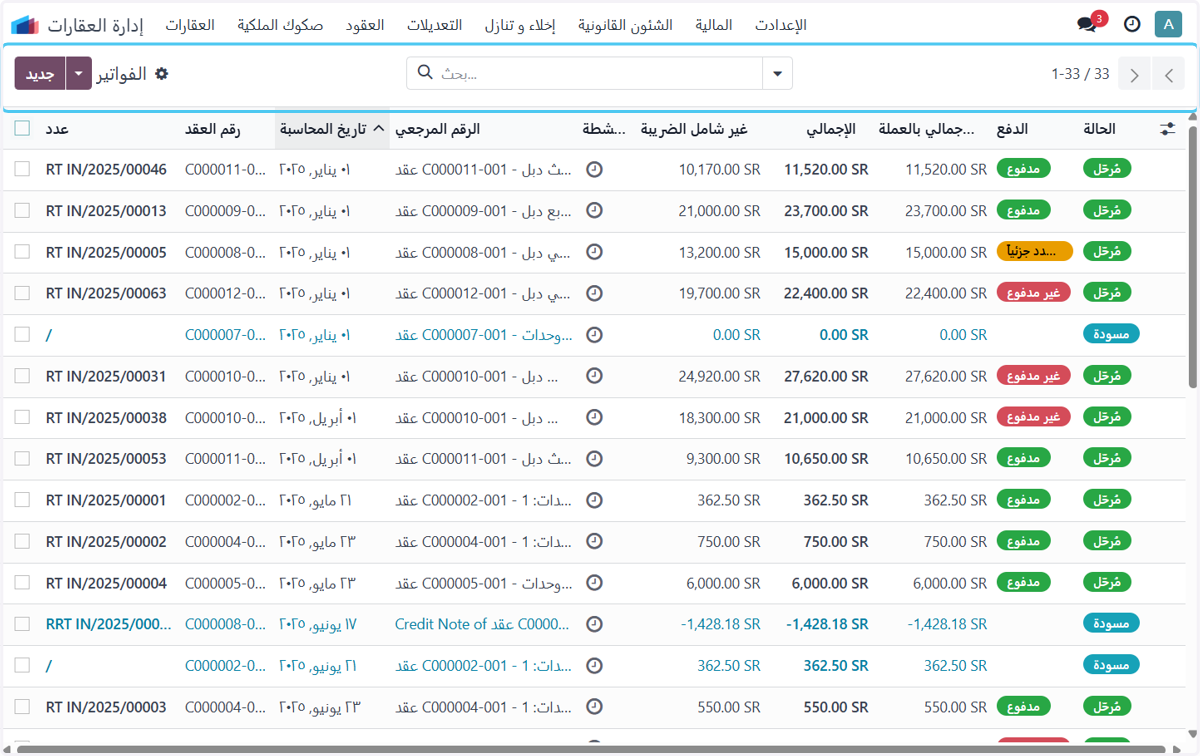Open the activities clock icon in navbar
1200x756 pixels.
[1132, 25]
